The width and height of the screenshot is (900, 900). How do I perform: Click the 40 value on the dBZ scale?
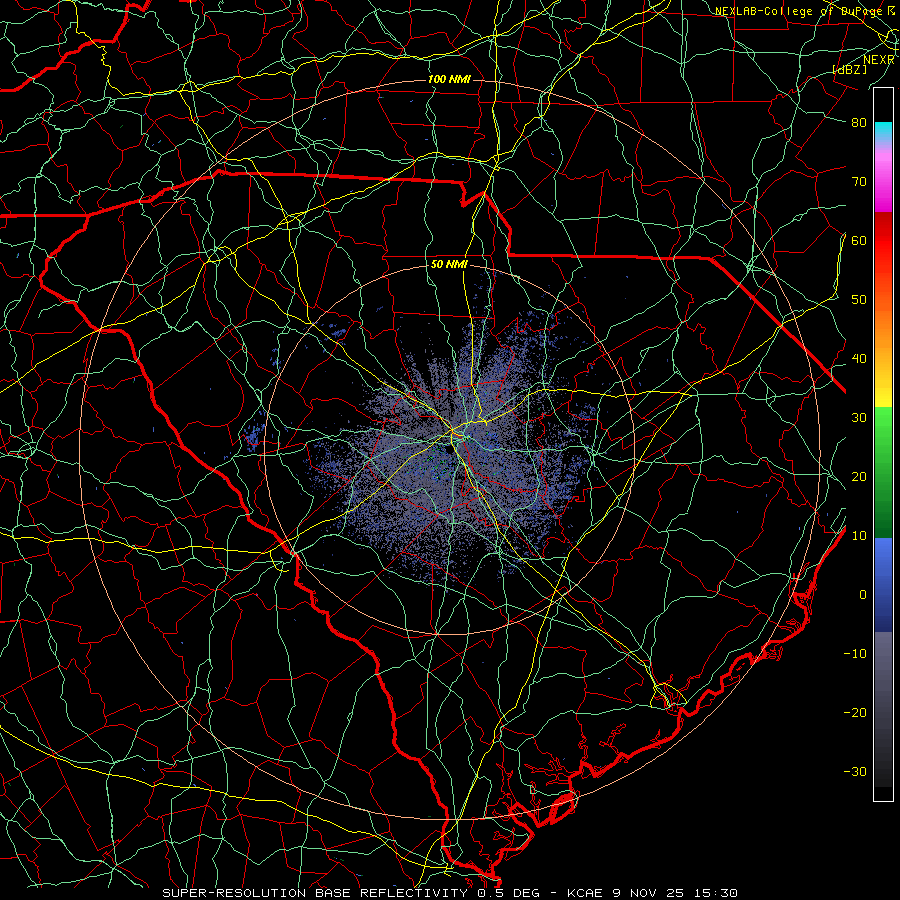pyautogui.click(x=859, y=359)
